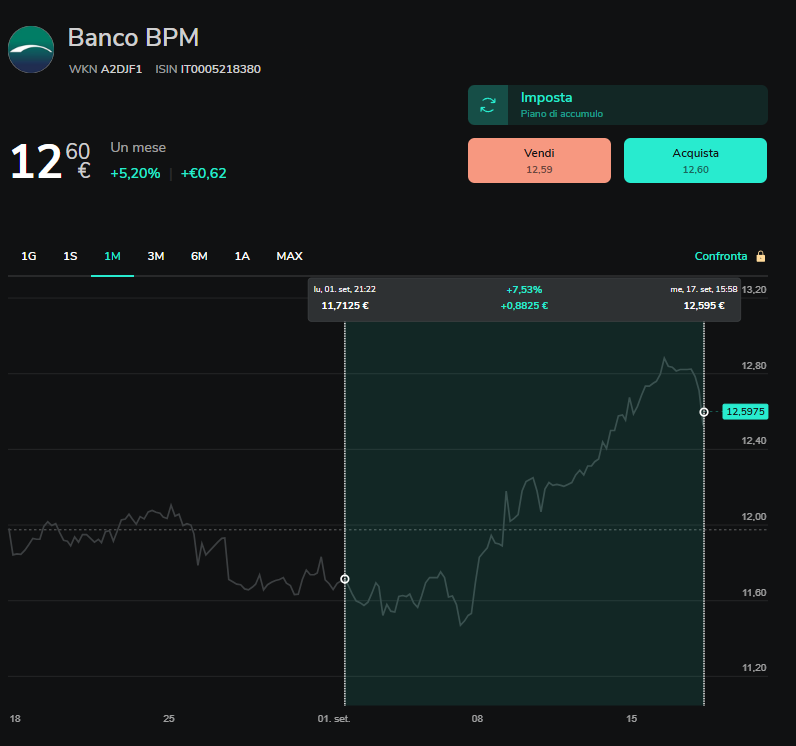796x746 pixels.
Task: Show the 6M time range
Action: 199,256
